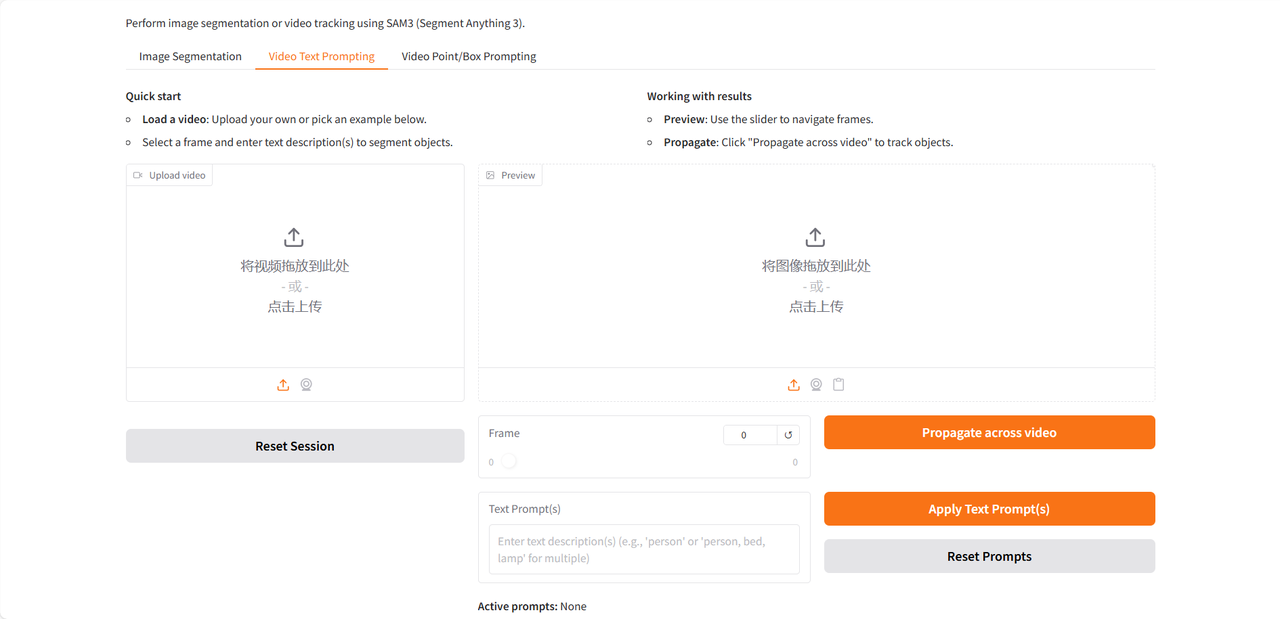The width and height of the screenshot is (1280, 619).
Task: Apply Text Prompt(s) button click
Action: pos(989,509)
